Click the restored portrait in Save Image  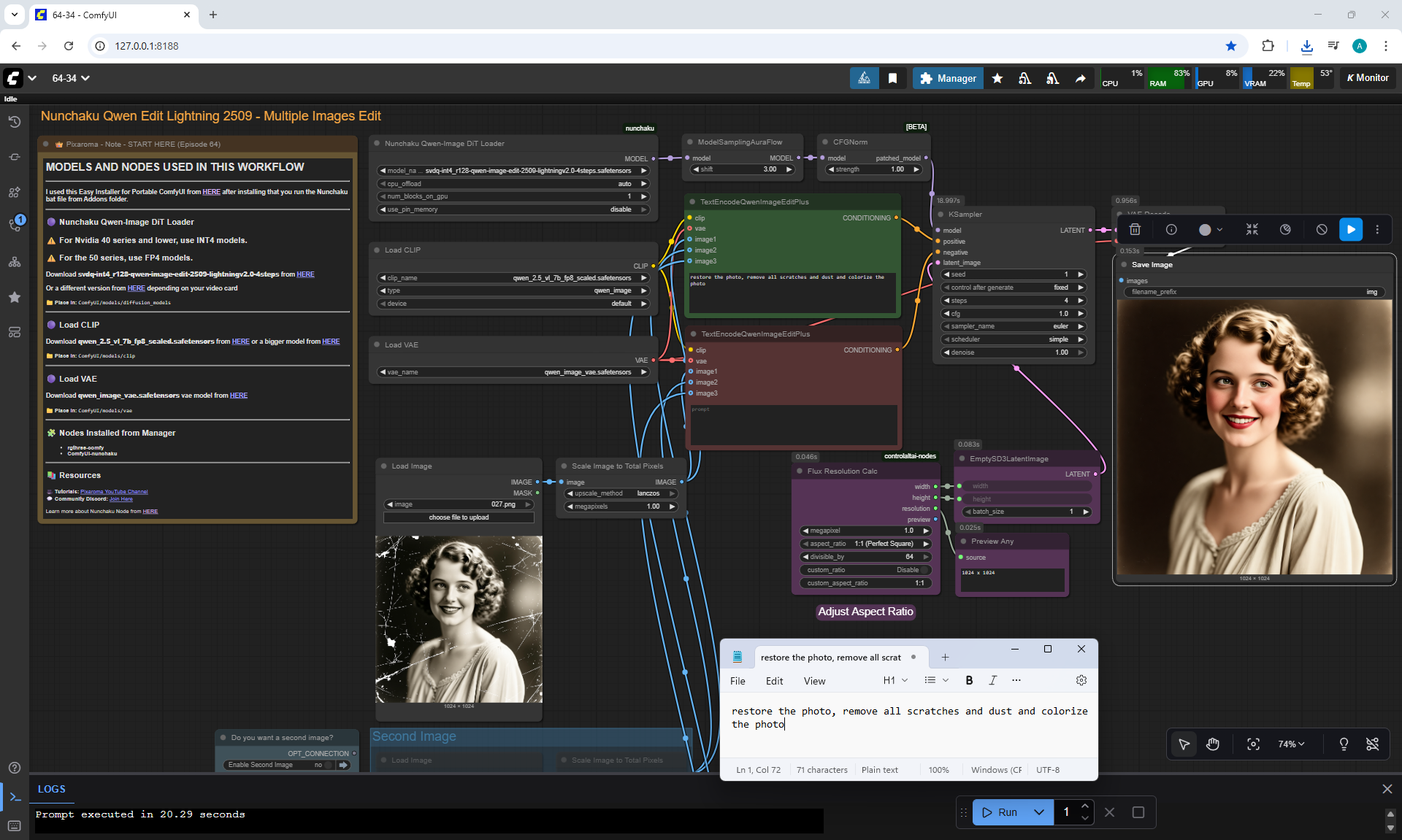[x=1254, y=437]
